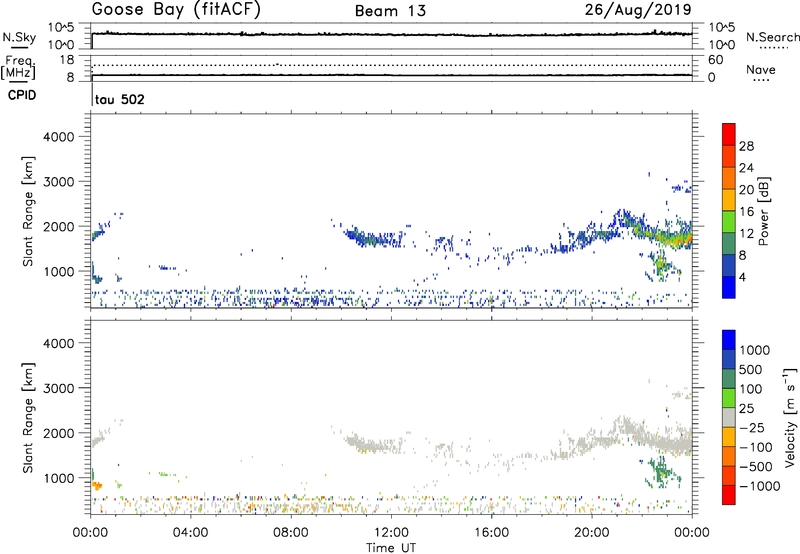Click the "04:00" time axis label
Screen dimensions: 800x554
190,533
